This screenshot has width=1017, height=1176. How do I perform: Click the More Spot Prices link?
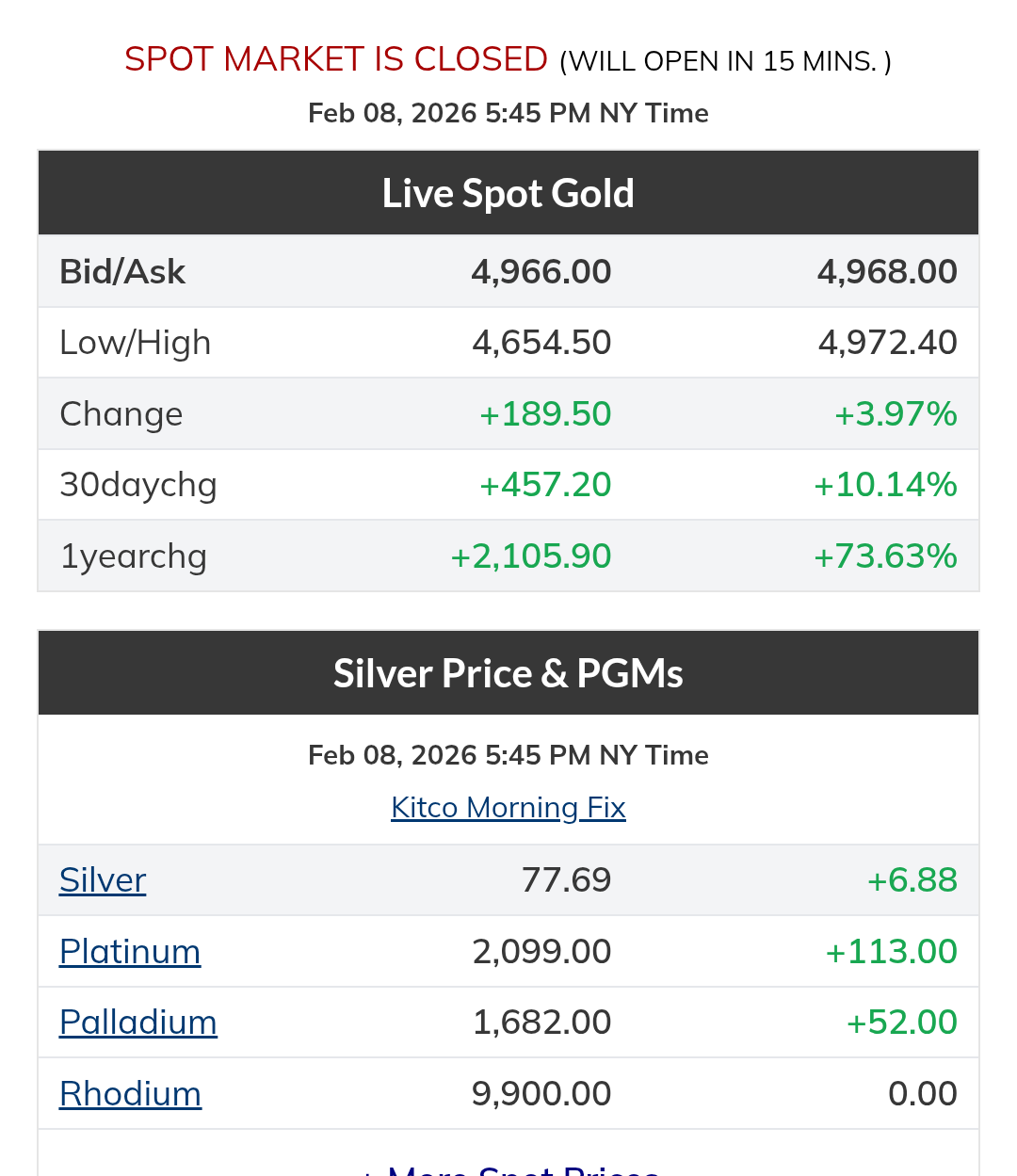coord(523,1169)
